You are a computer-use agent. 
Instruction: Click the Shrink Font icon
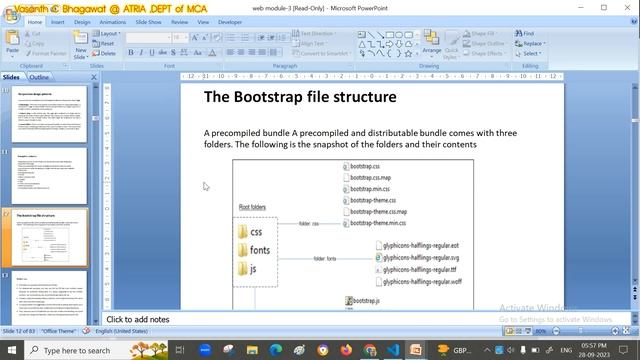click(x=205, y=38)
